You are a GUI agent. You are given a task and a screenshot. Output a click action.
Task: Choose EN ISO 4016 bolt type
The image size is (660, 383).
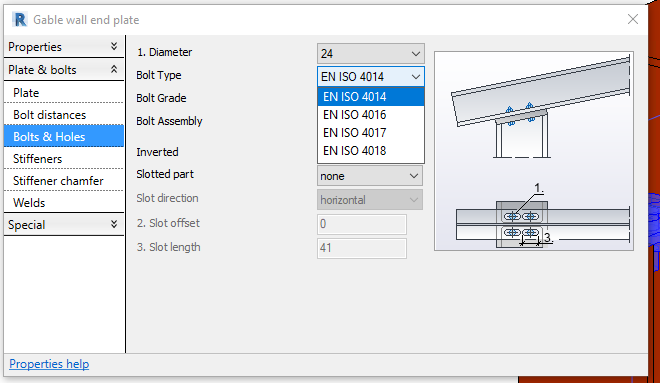[371, 115]
